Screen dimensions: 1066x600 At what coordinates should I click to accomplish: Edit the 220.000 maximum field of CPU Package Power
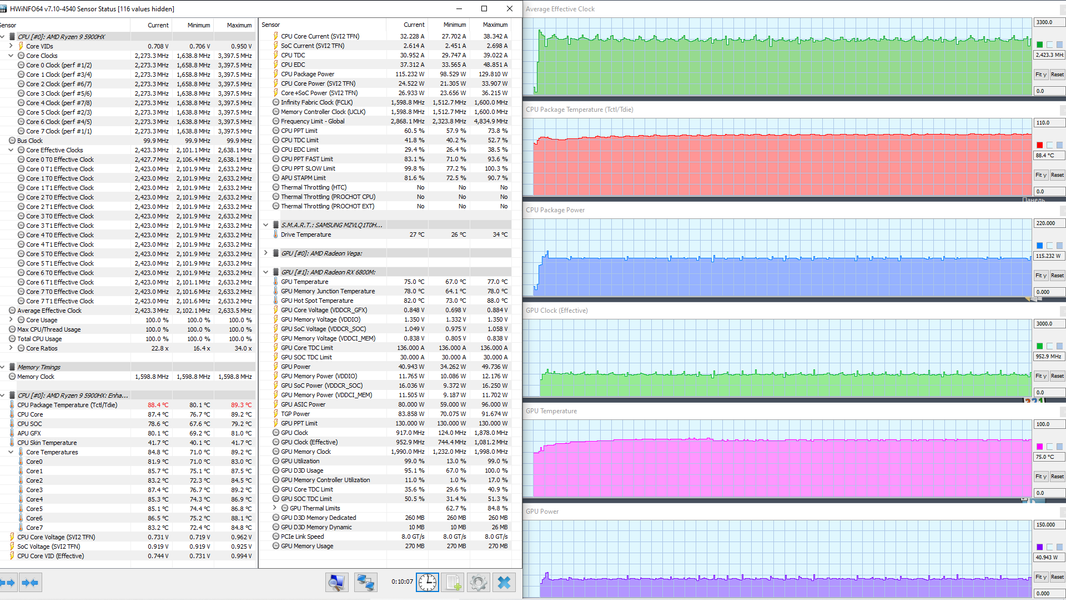(1048, 224)
